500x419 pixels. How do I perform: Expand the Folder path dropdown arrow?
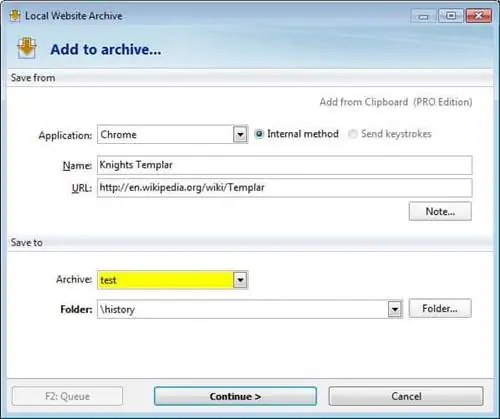tap(395, 309)
